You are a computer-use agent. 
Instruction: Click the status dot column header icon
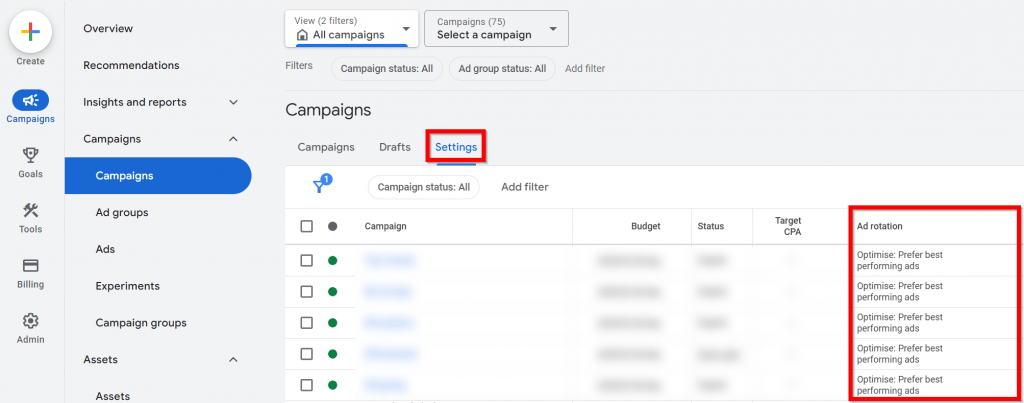pos(332,227)
